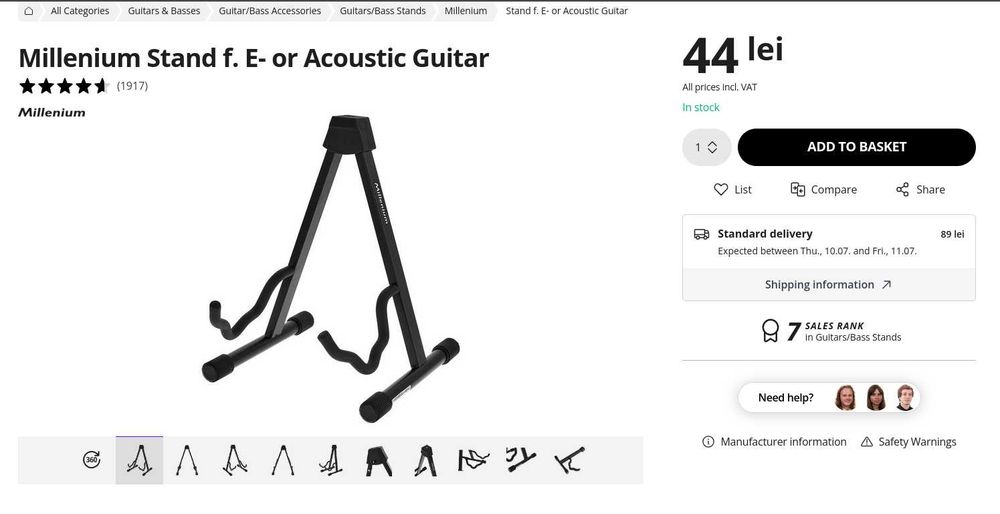The height and width of the screenshot is (514, 1000).
Task: Open Guitars/Bass Stands breadcrumb
Action: (383, 11)
